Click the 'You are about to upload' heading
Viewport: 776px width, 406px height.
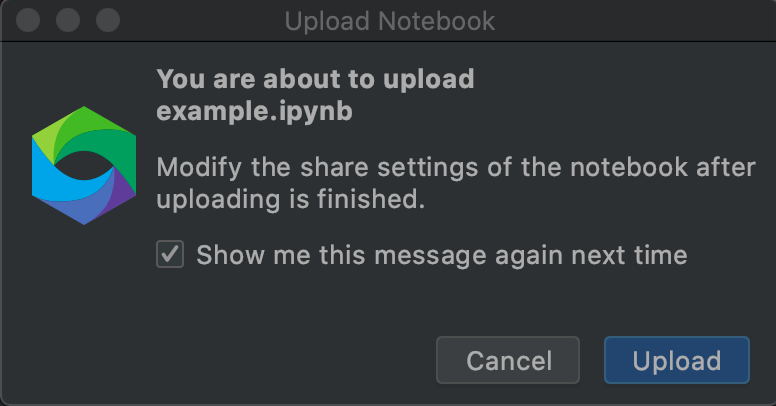coord(315,79)
